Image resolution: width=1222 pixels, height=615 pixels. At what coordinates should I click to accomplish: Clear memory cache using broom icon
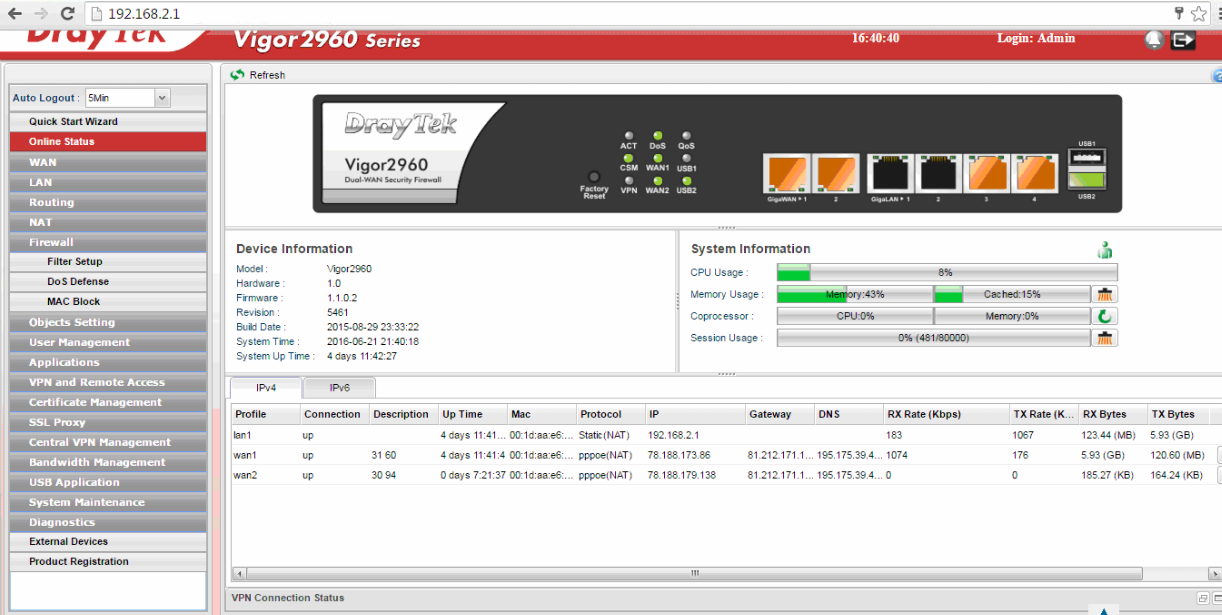tap(1105, 294)
